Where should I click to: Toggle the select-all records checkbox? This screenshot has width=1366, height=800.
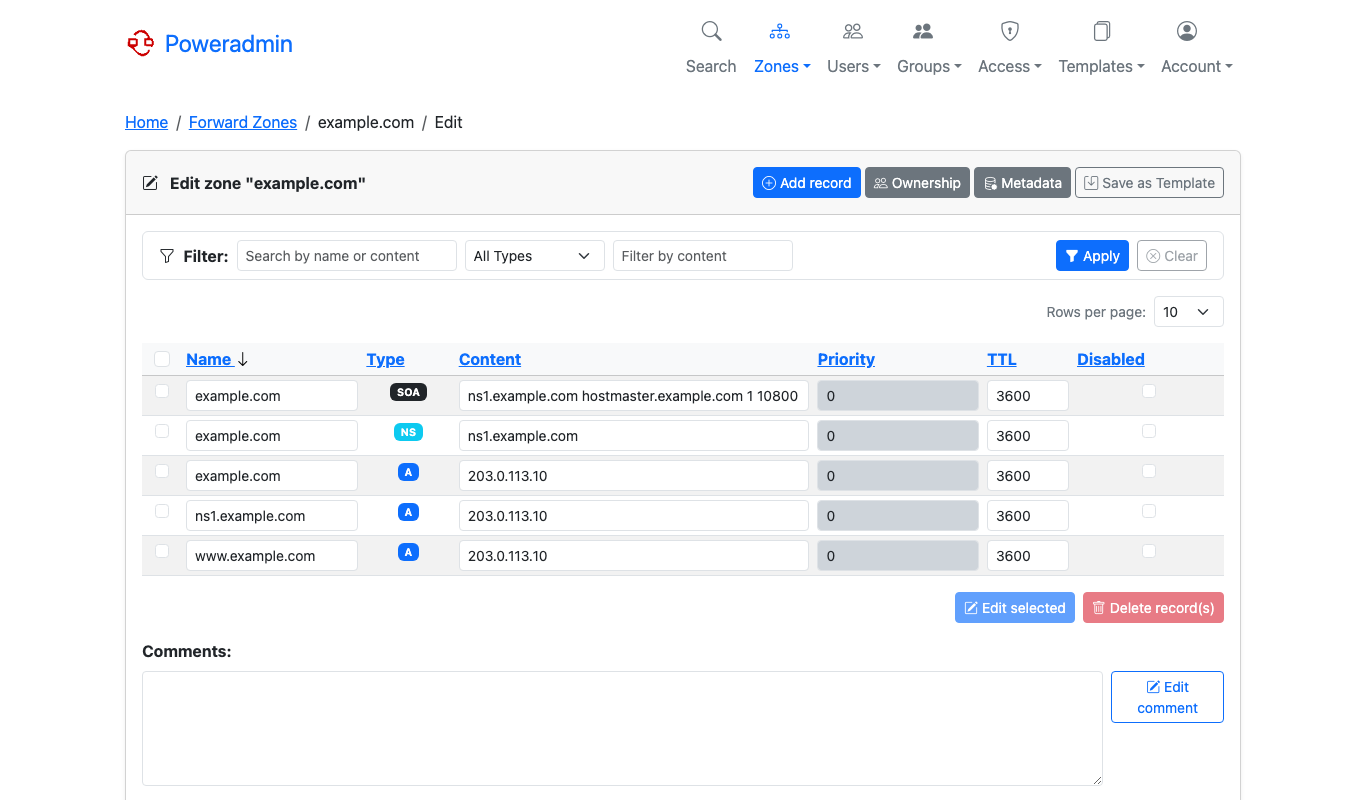(162, 359)
